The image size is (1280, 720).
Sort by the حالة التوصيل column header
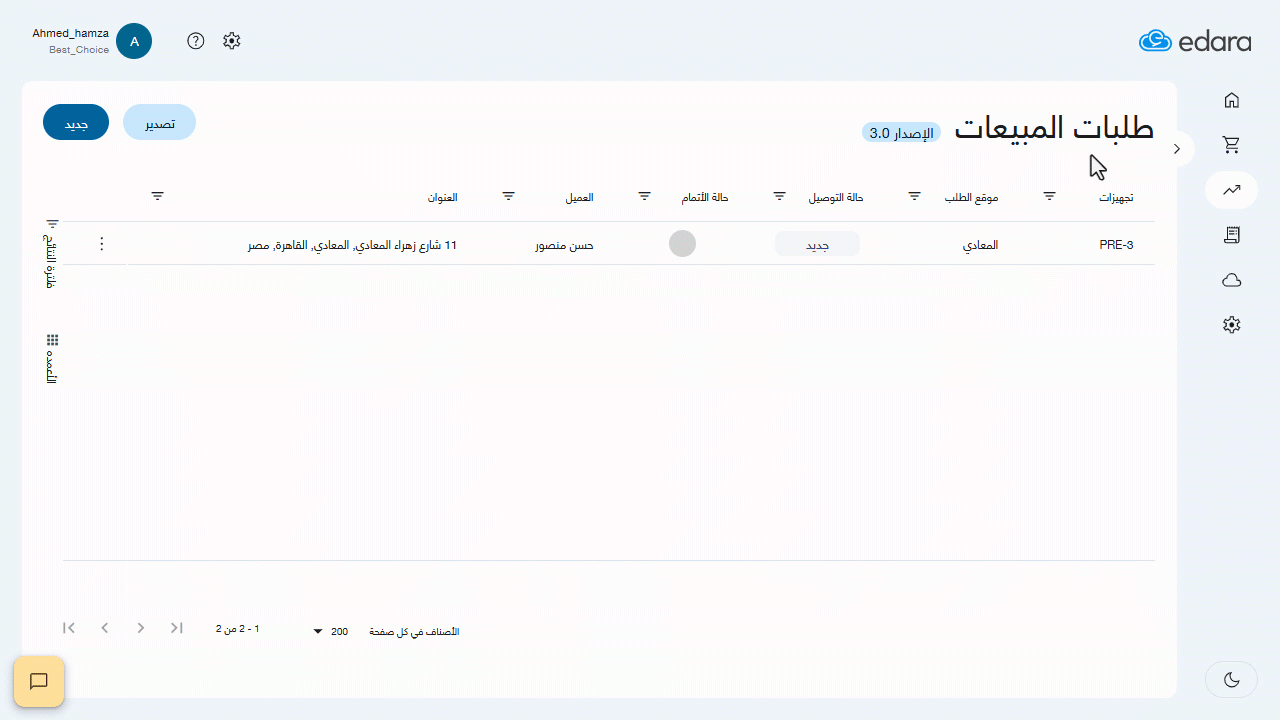[836, 198]
